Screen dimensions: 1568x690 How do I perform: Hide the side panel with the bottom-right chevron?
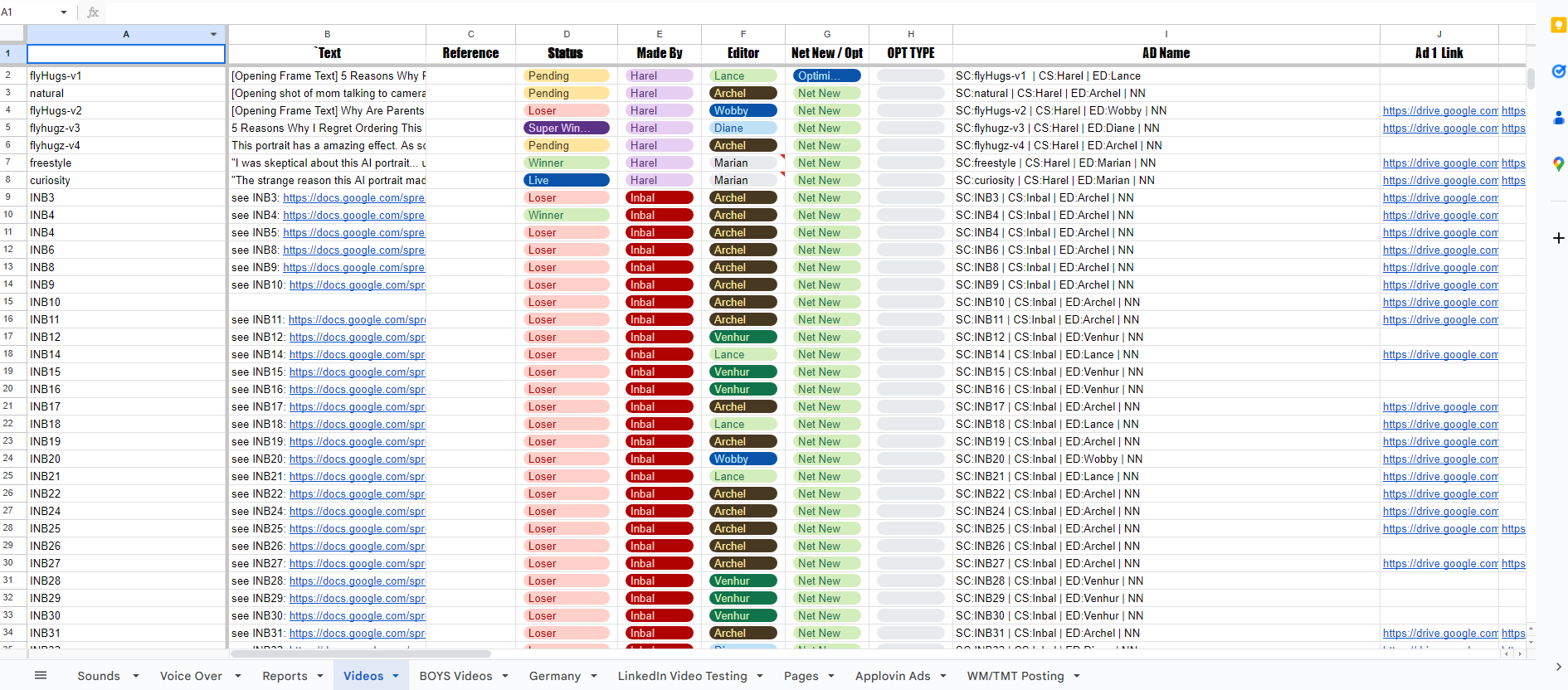(x=1558, y=666)
